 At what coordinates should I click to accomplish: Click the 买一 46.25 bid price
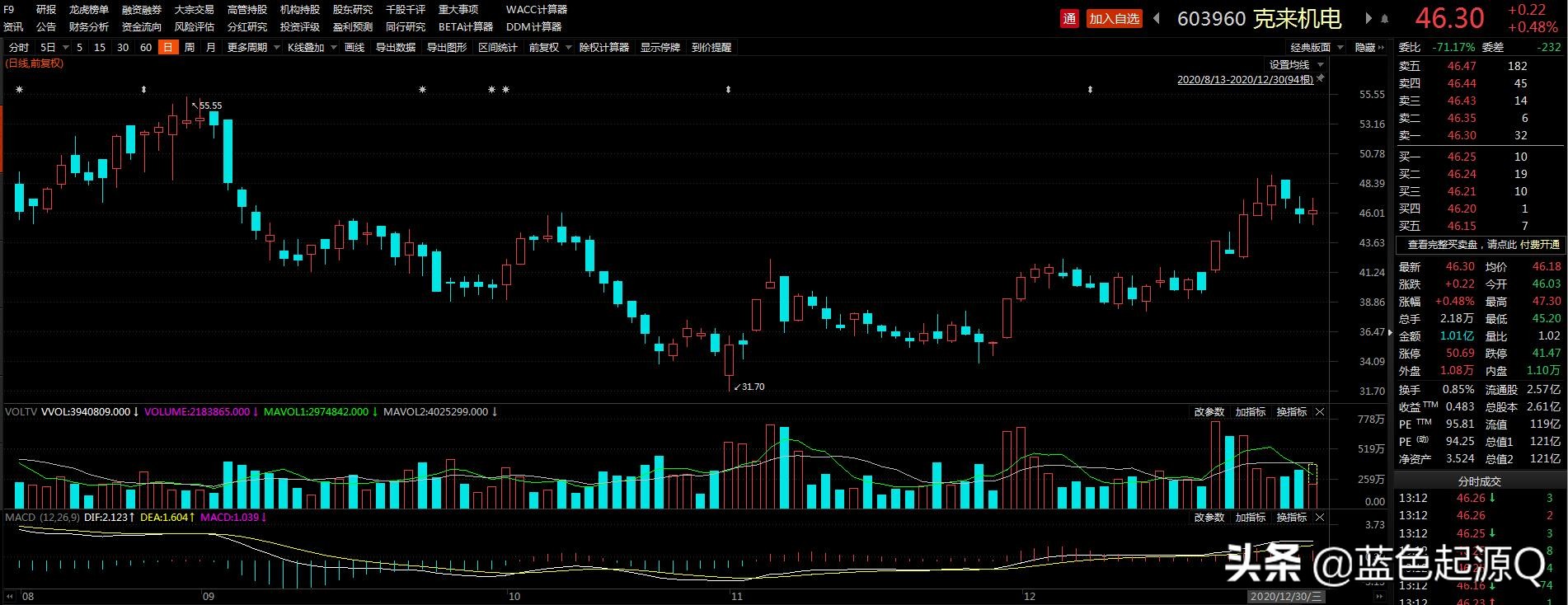pos(1462,157)
